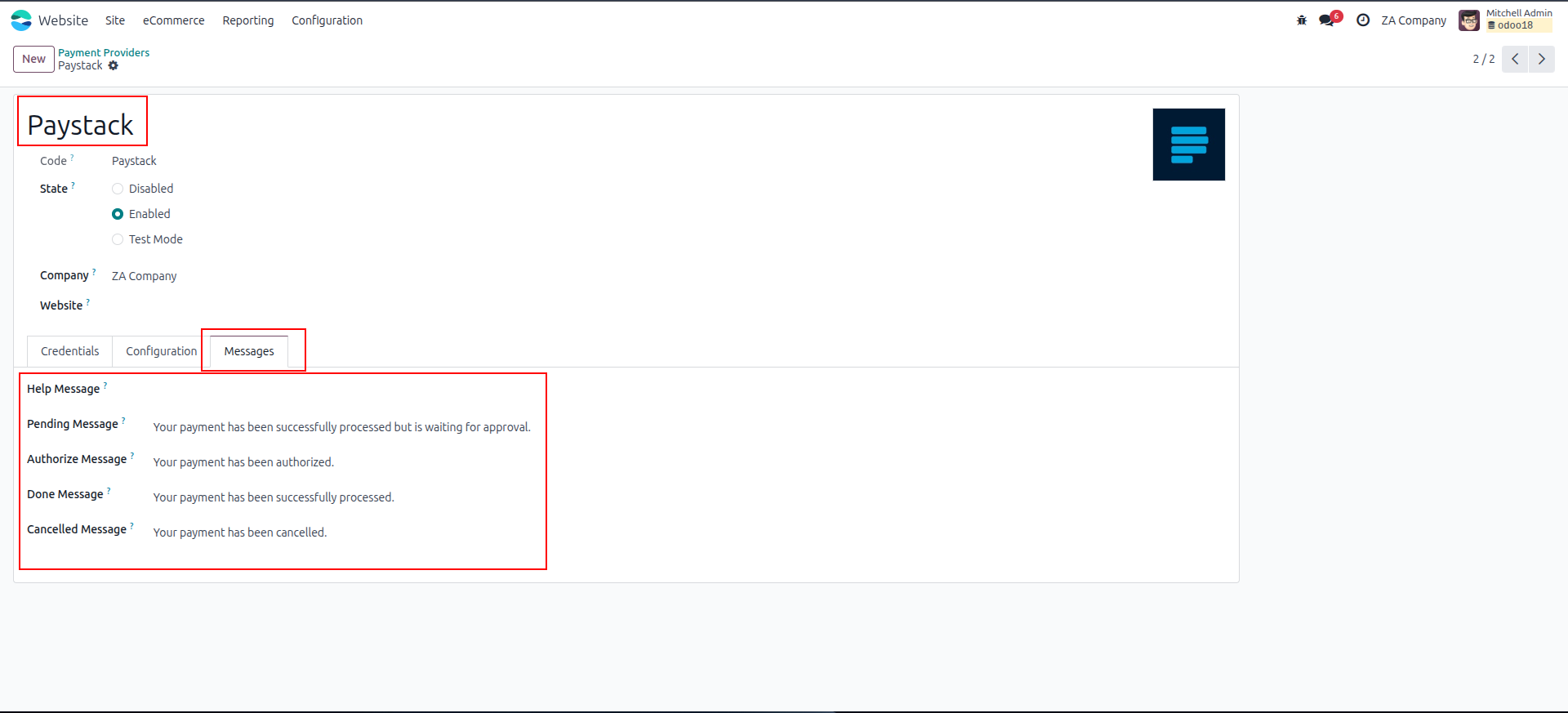Screen dimensions: 1568x713
Task: Edit the 'payment has been authorized' text
Action: pyautogui.click(x=243, y=462)
